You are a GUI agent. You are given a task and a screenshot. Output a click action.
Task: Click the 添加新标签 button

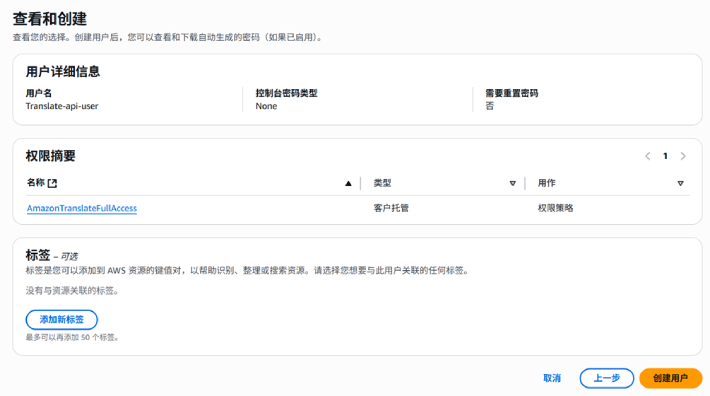(x=62, y=320)
